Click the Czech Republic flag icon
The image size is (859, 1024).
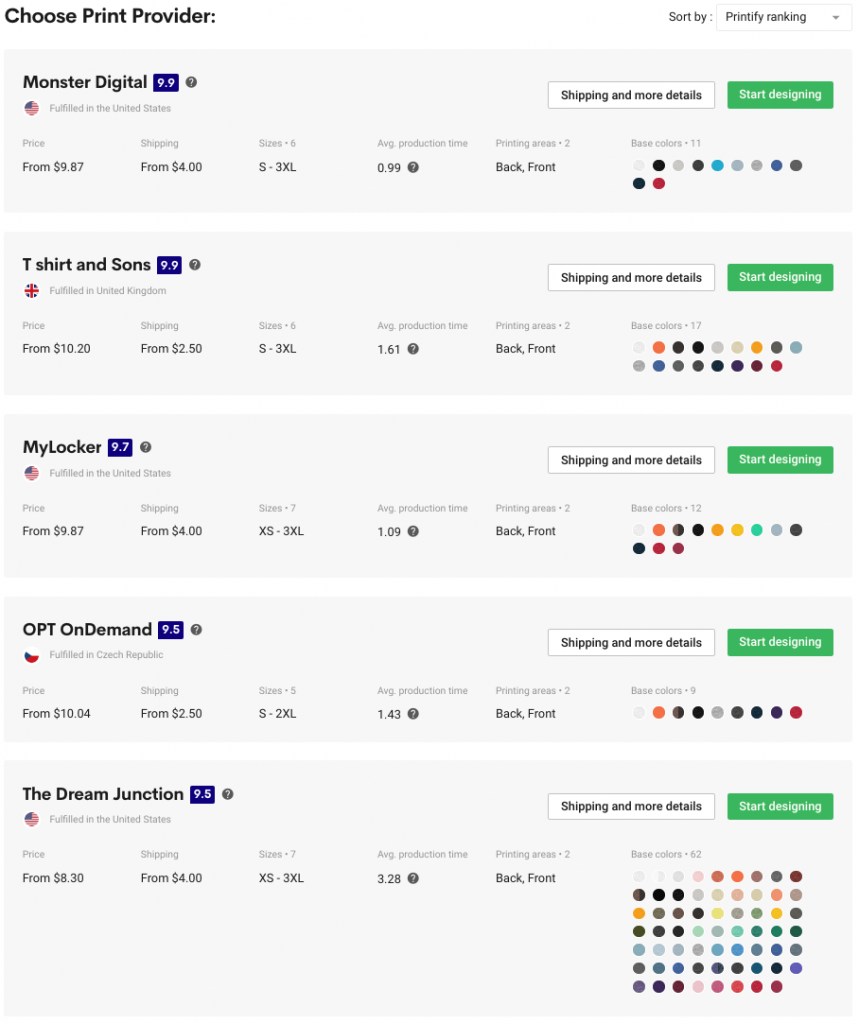pyautogui.click(x=32, y=656)
